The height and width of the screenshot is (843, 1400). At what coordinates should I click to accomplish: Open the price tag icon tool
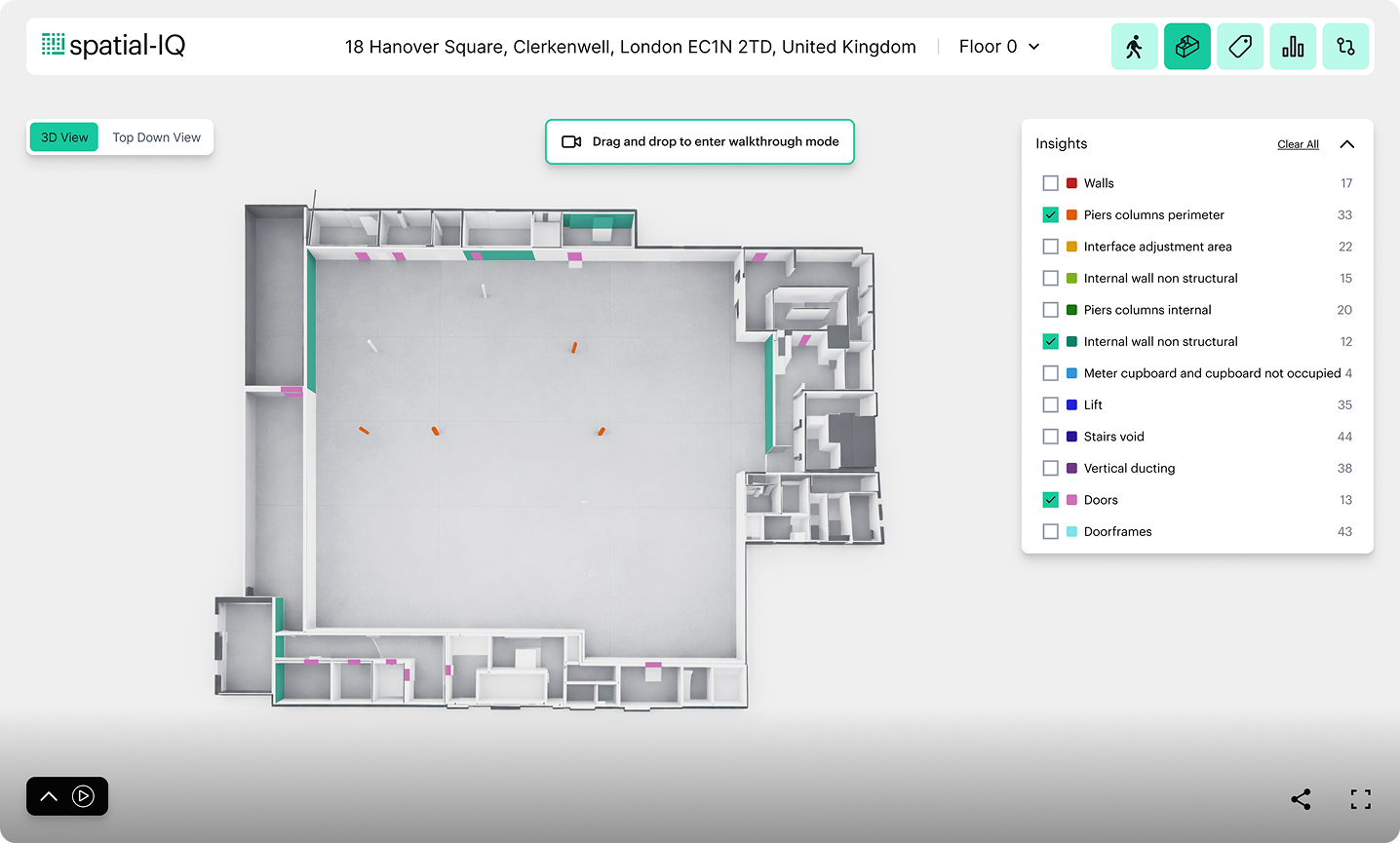pos(1240,47)
